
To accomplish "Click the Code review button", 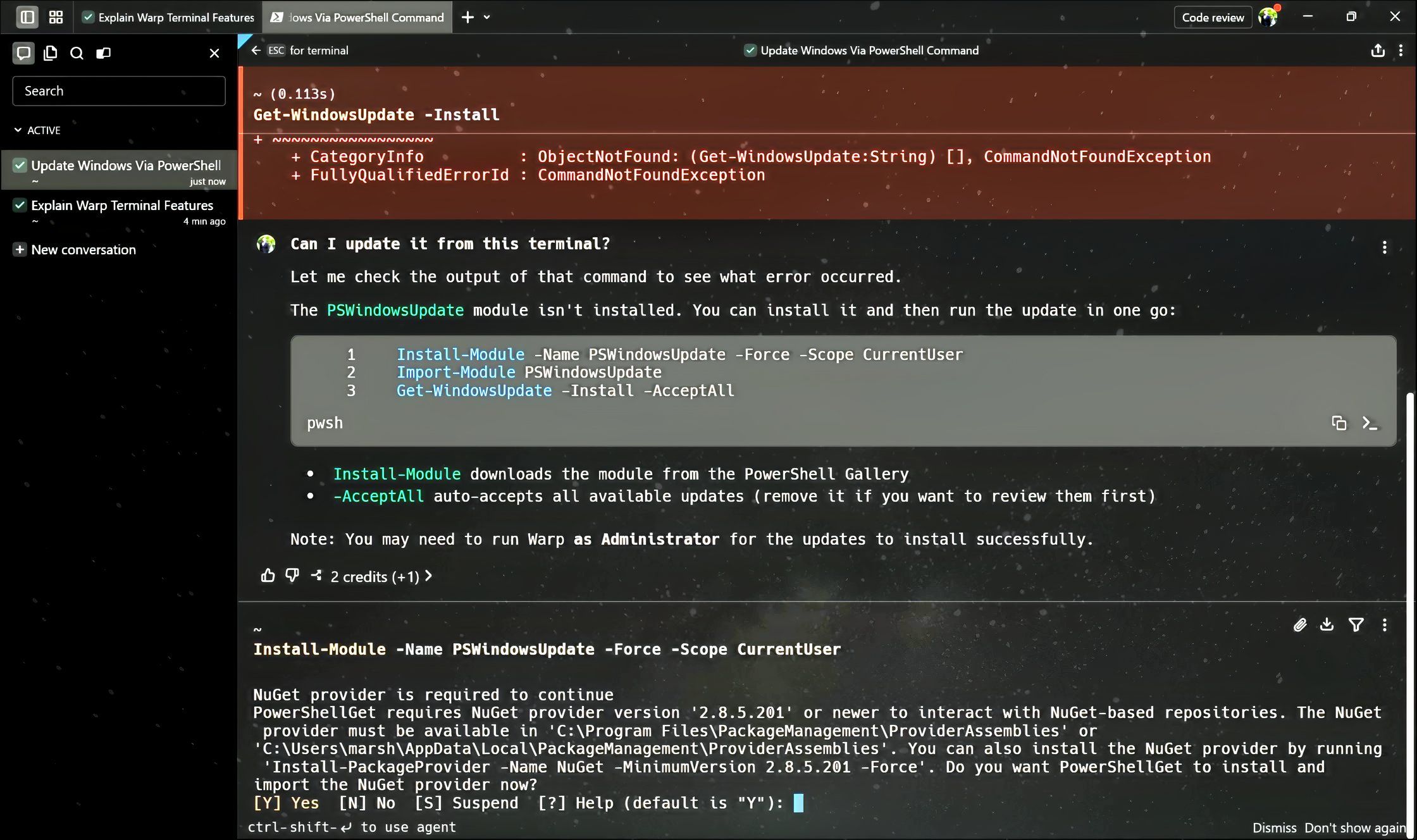I will (x=1213, y=17).
